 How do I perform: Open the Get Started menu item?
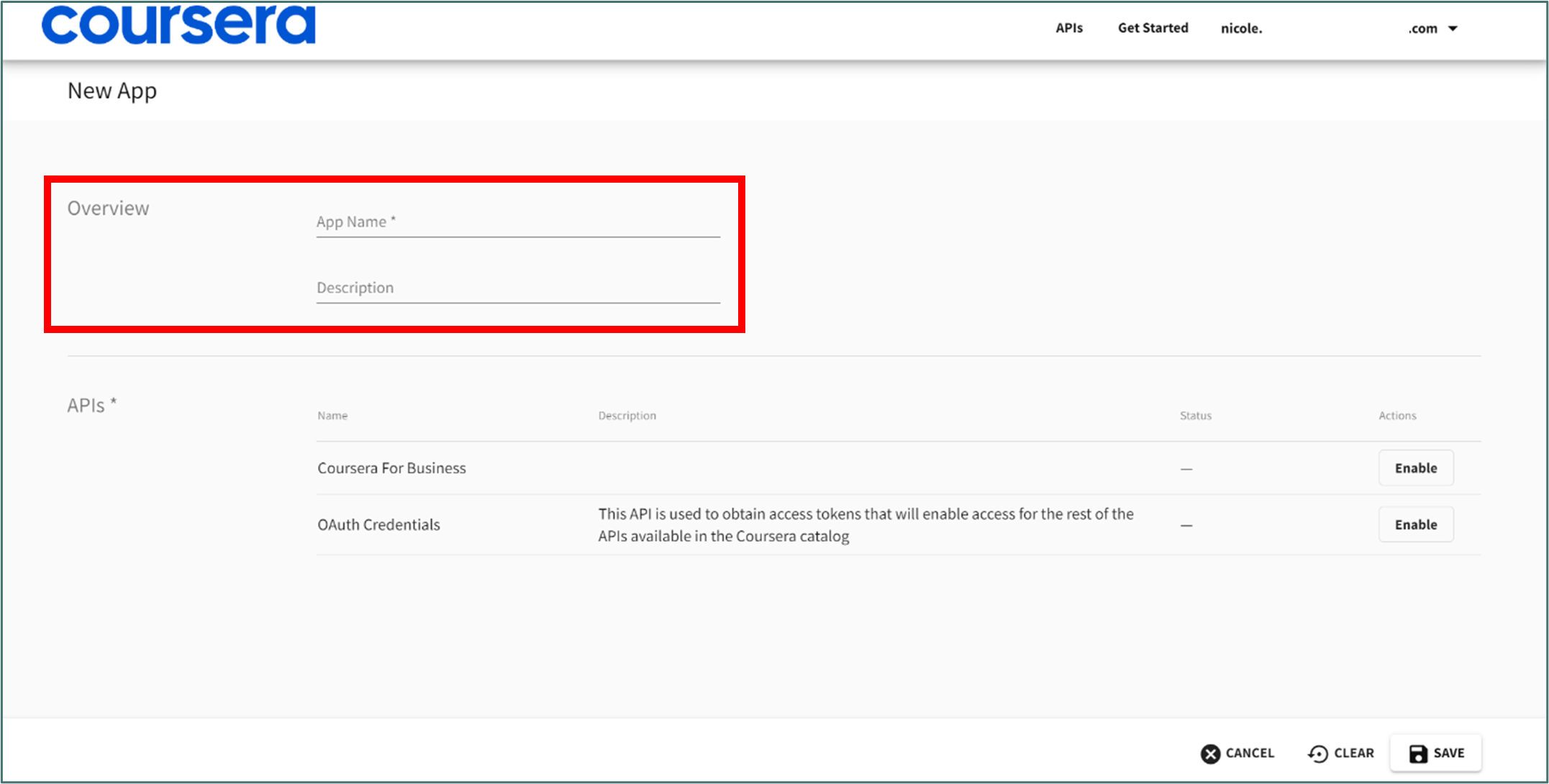coord(1153,28)
